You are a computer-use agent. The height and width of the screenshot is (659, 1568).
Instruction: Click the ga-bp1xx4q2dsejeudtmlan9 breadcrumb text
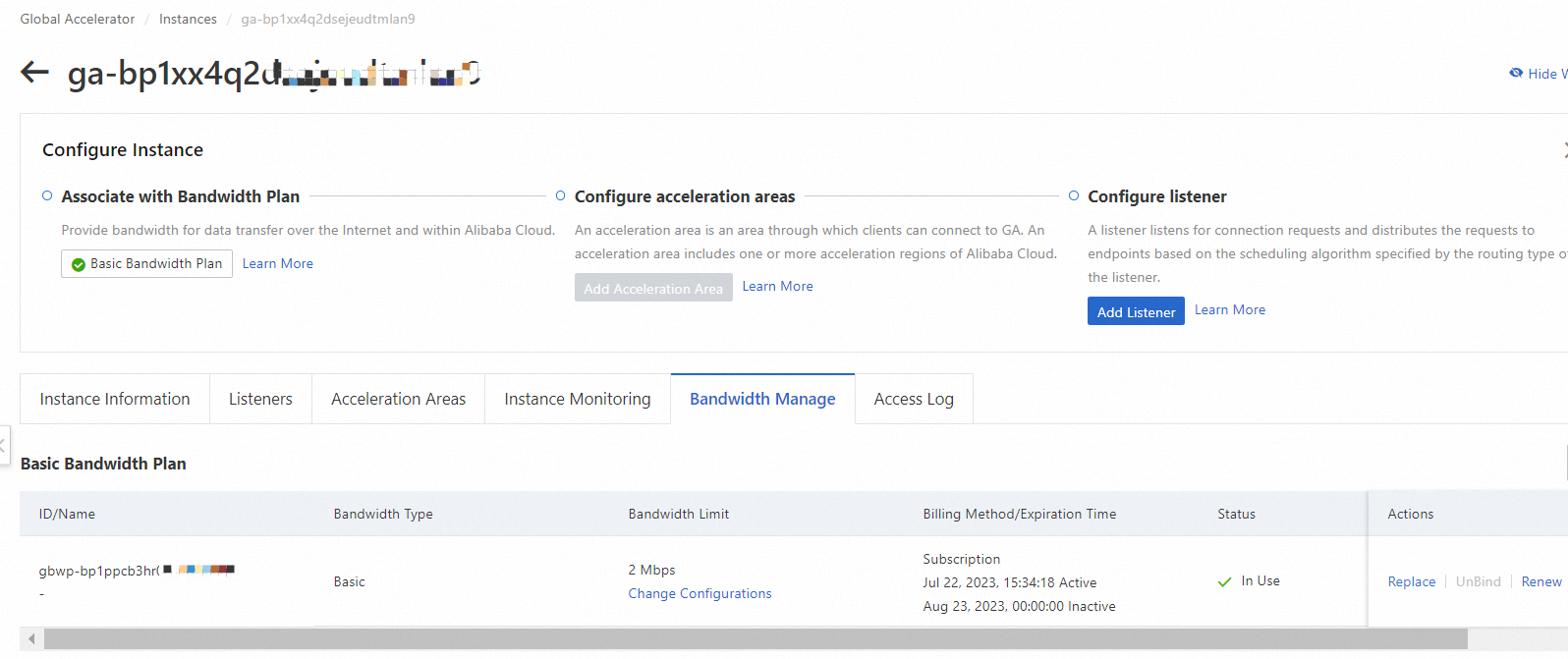pos(328,19)
